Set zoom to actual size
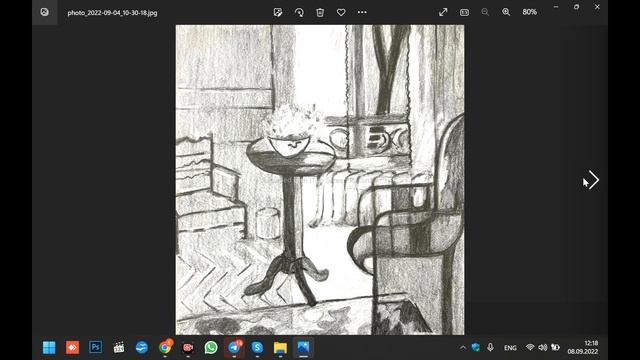 (x=464, y=12)
